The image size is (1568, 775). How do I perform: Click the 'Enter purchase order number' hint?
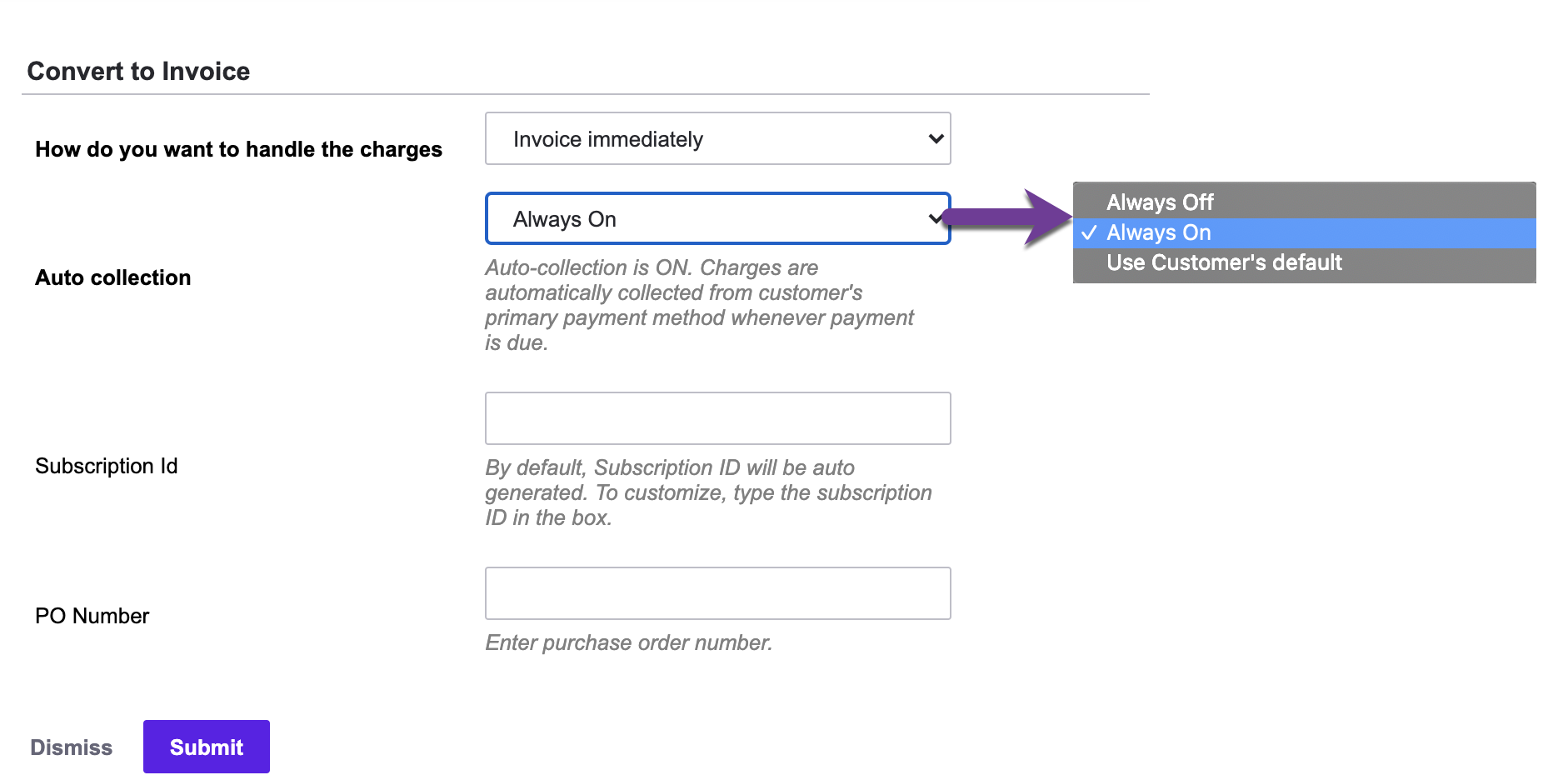[x=629, y=642]
